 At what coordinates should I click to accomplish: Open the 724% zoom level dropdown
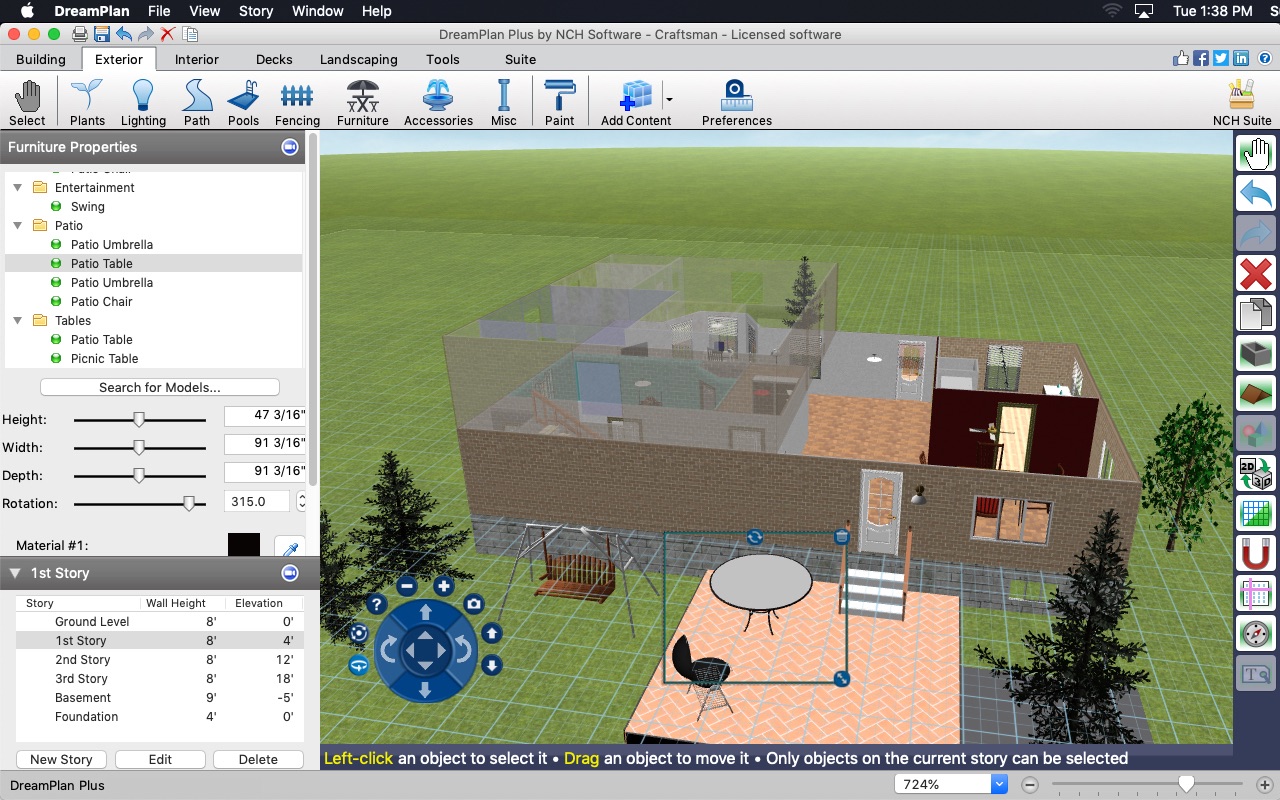(x=998, y=785)
